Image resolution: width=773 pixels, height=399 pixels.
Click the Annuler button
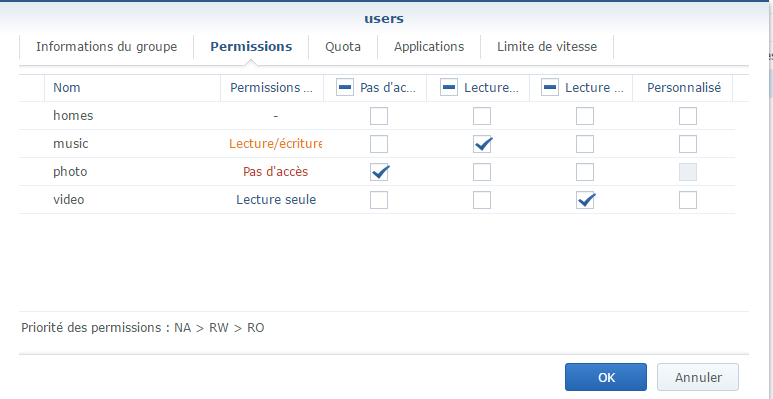point(698,377)
